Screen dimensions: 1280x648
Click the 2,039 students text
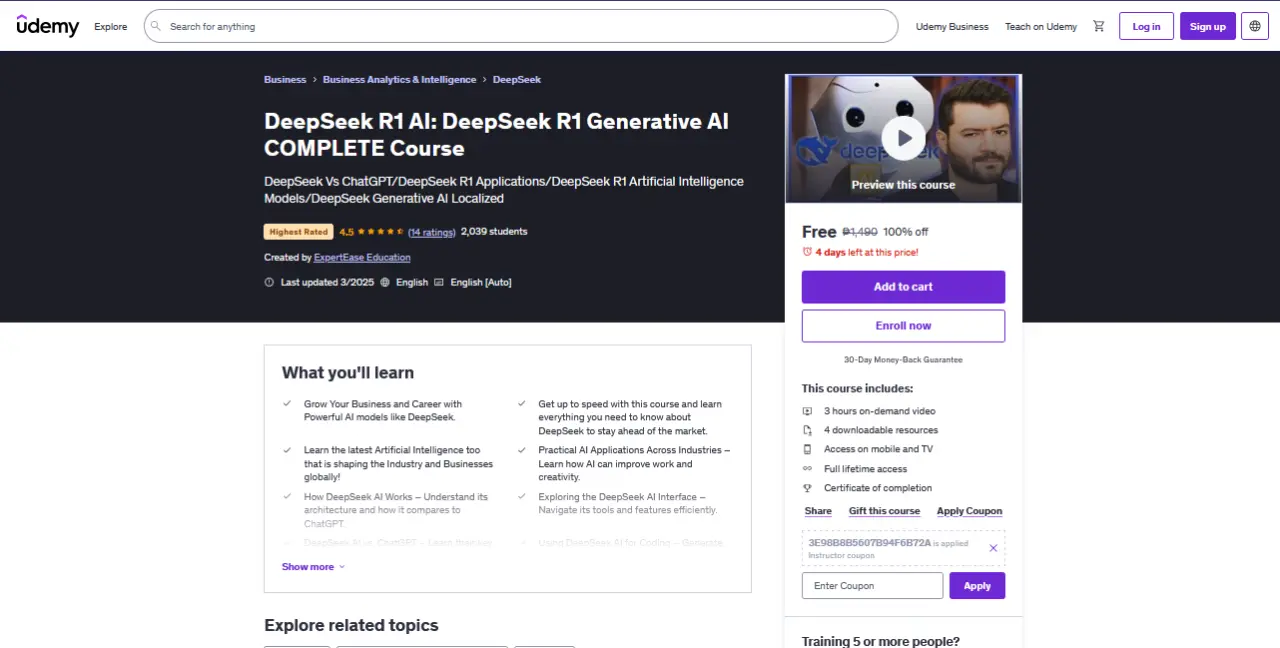pyautogui.click(x=494, y=232)
